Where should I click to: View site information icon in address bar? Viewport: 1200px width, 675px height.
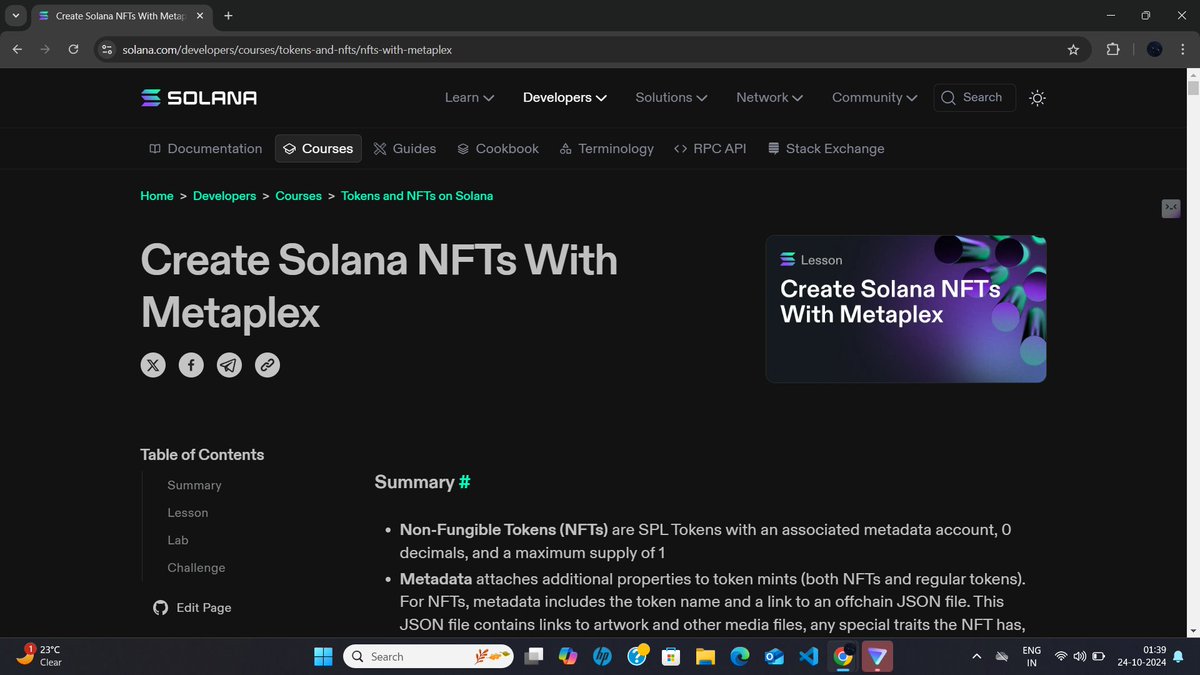pyautogui.click(x=108, y=49)
